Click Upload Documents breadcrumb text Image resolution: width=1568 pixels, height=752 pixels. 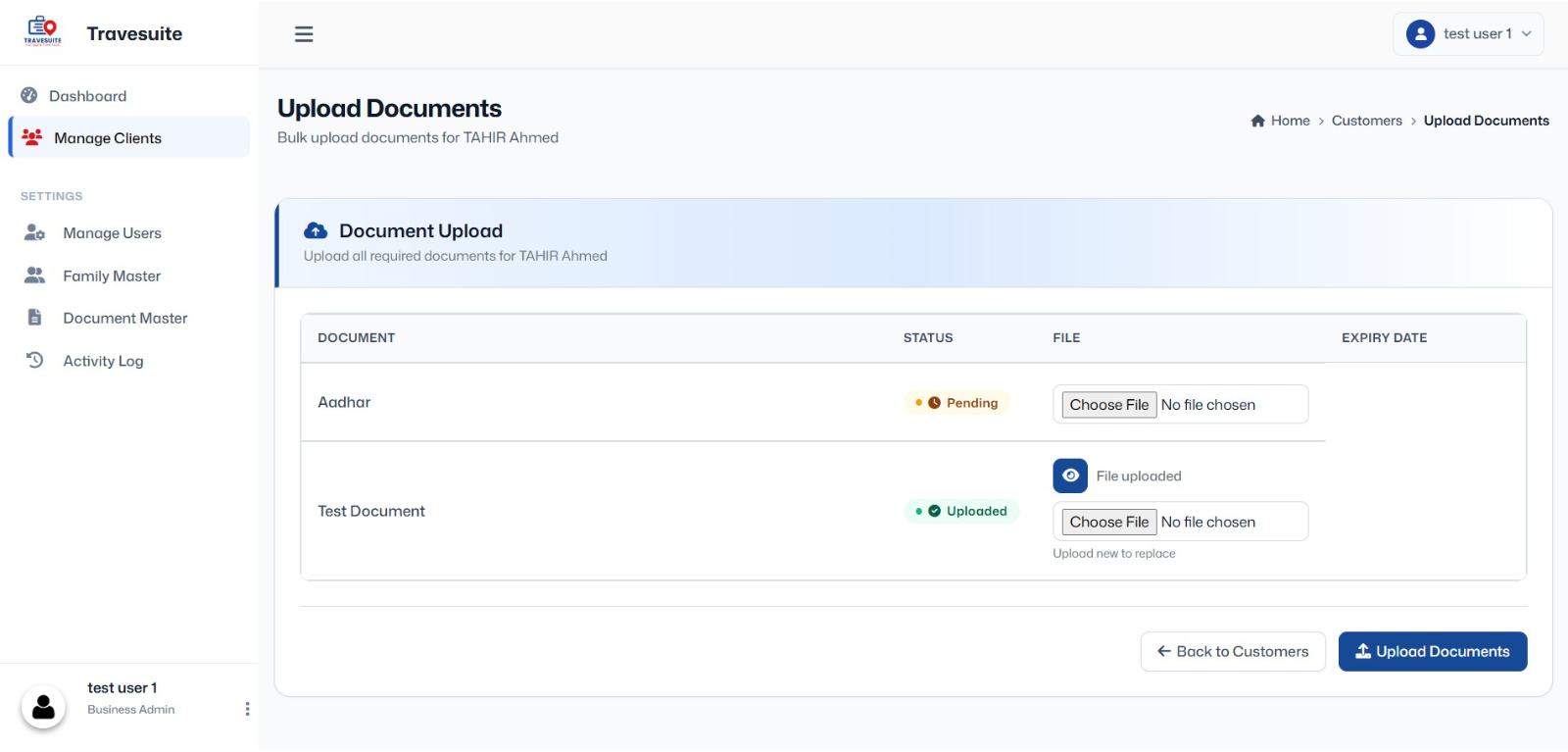(1487, 121)
